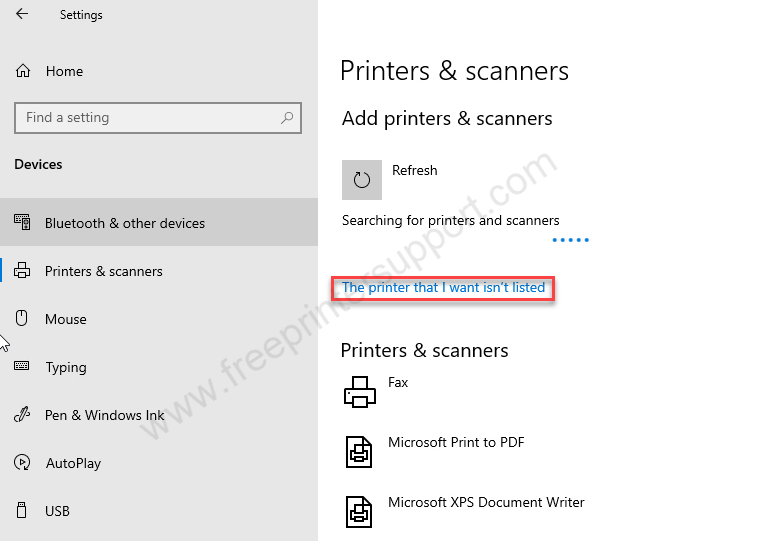Open "The printer that I want isn't listed" link

pos(443,287)
